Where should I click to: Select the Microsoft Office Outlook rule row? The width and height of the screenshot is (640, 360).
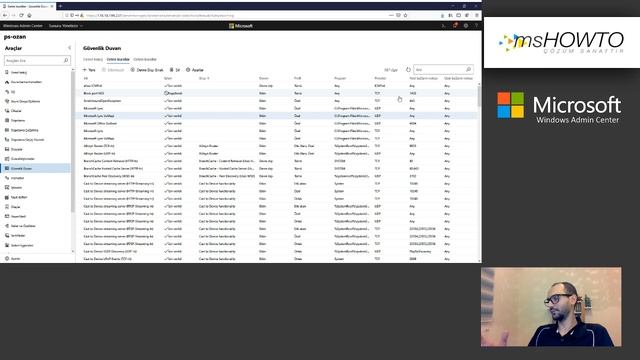276,123
